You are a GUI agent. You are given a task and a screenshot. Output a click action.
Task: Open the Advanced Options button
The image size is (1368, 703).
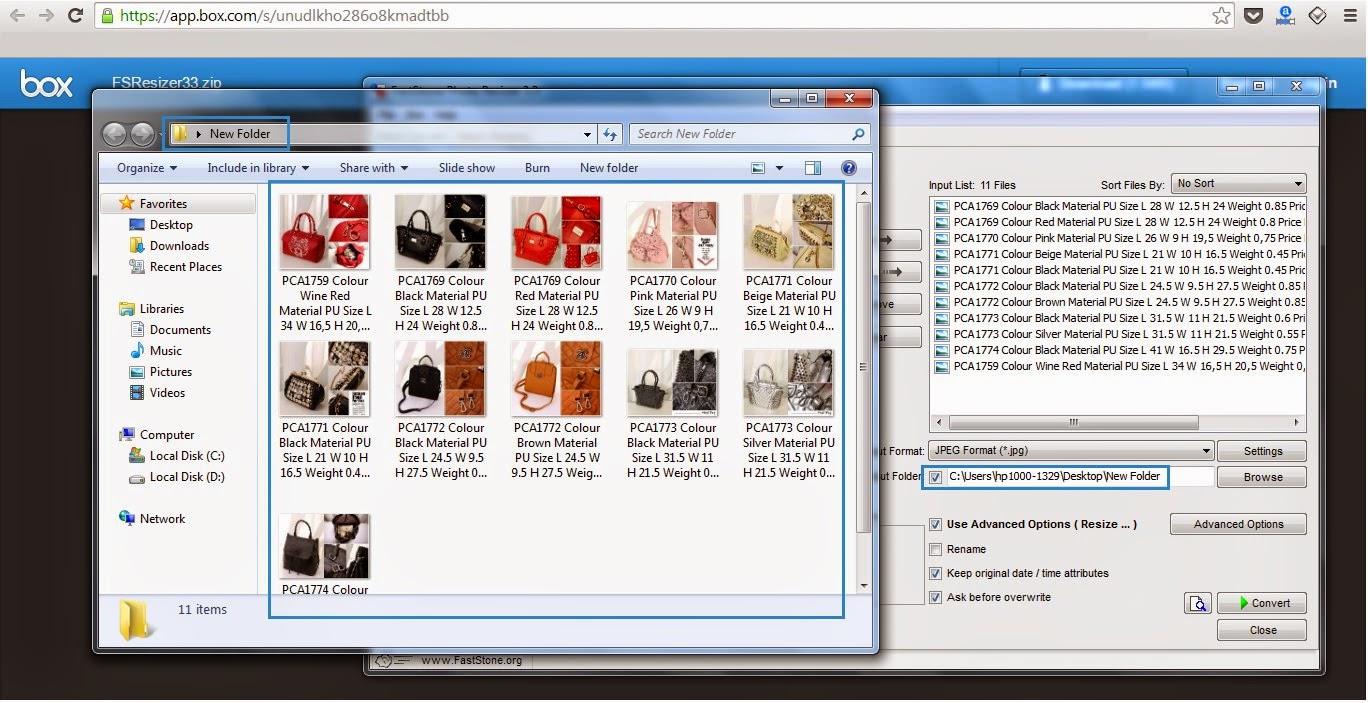click(1238, 524)
